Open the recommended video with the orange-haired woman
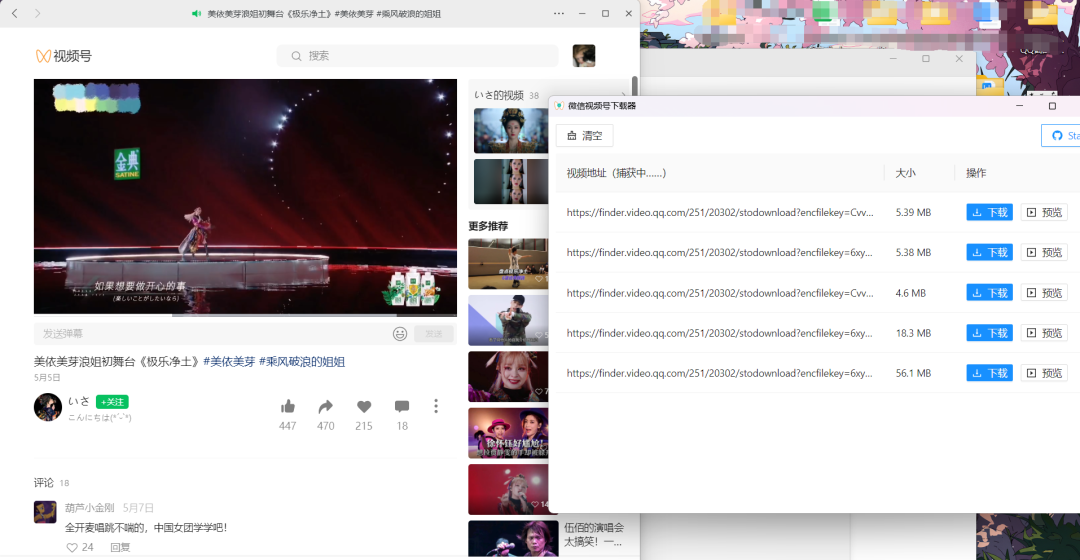 coord(508,377)
